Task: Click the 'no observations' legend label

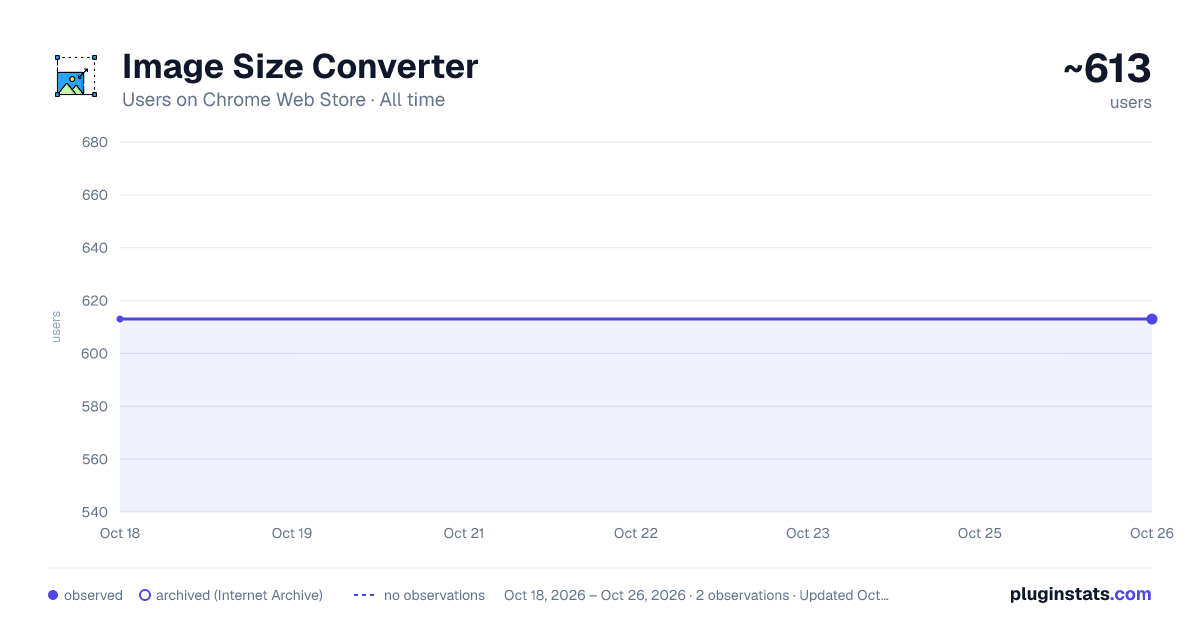Action: 434,595
